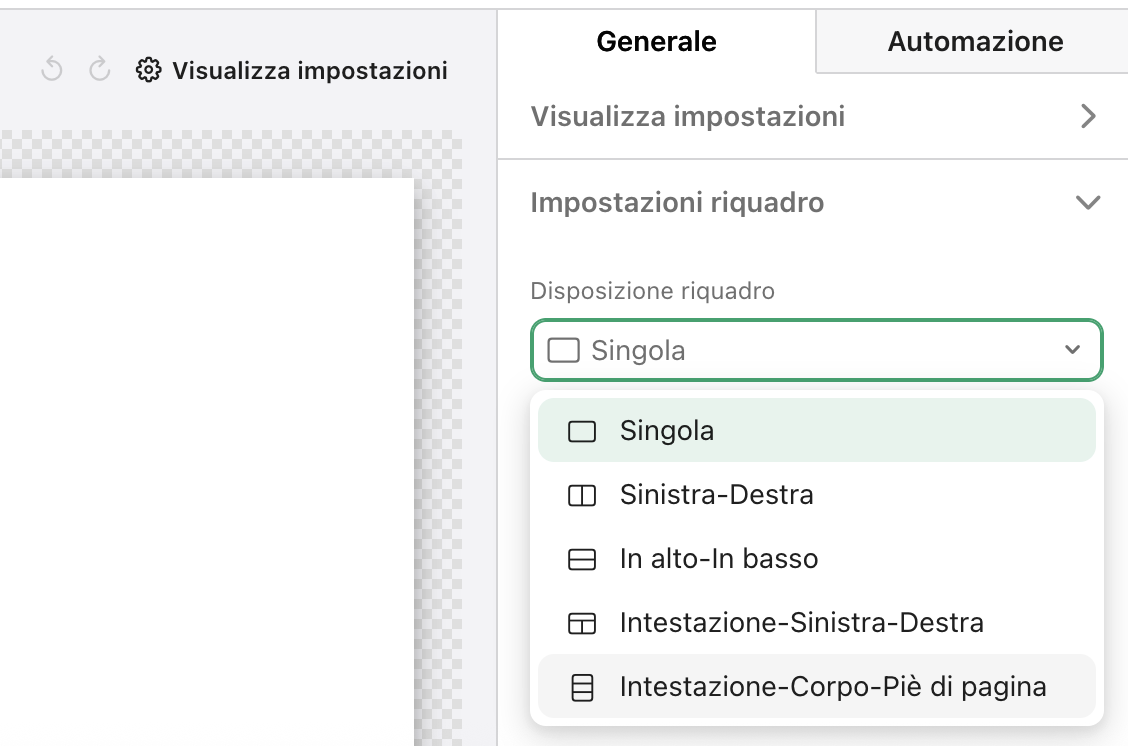Click the settings gear icon
The height and width of the screenshot is (746, 1128).
click(x=147, y=70)
